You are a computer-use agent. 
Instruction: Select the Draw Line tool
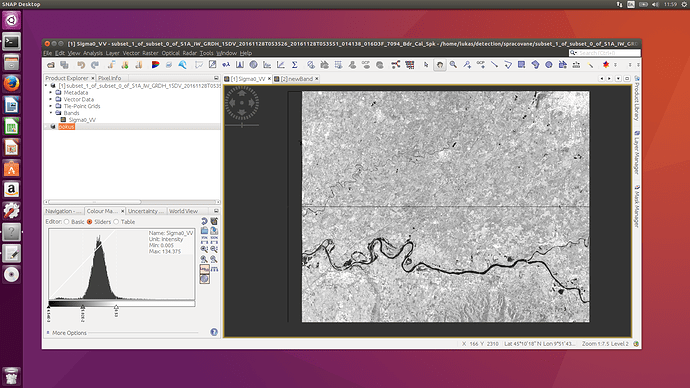[494, 65]
